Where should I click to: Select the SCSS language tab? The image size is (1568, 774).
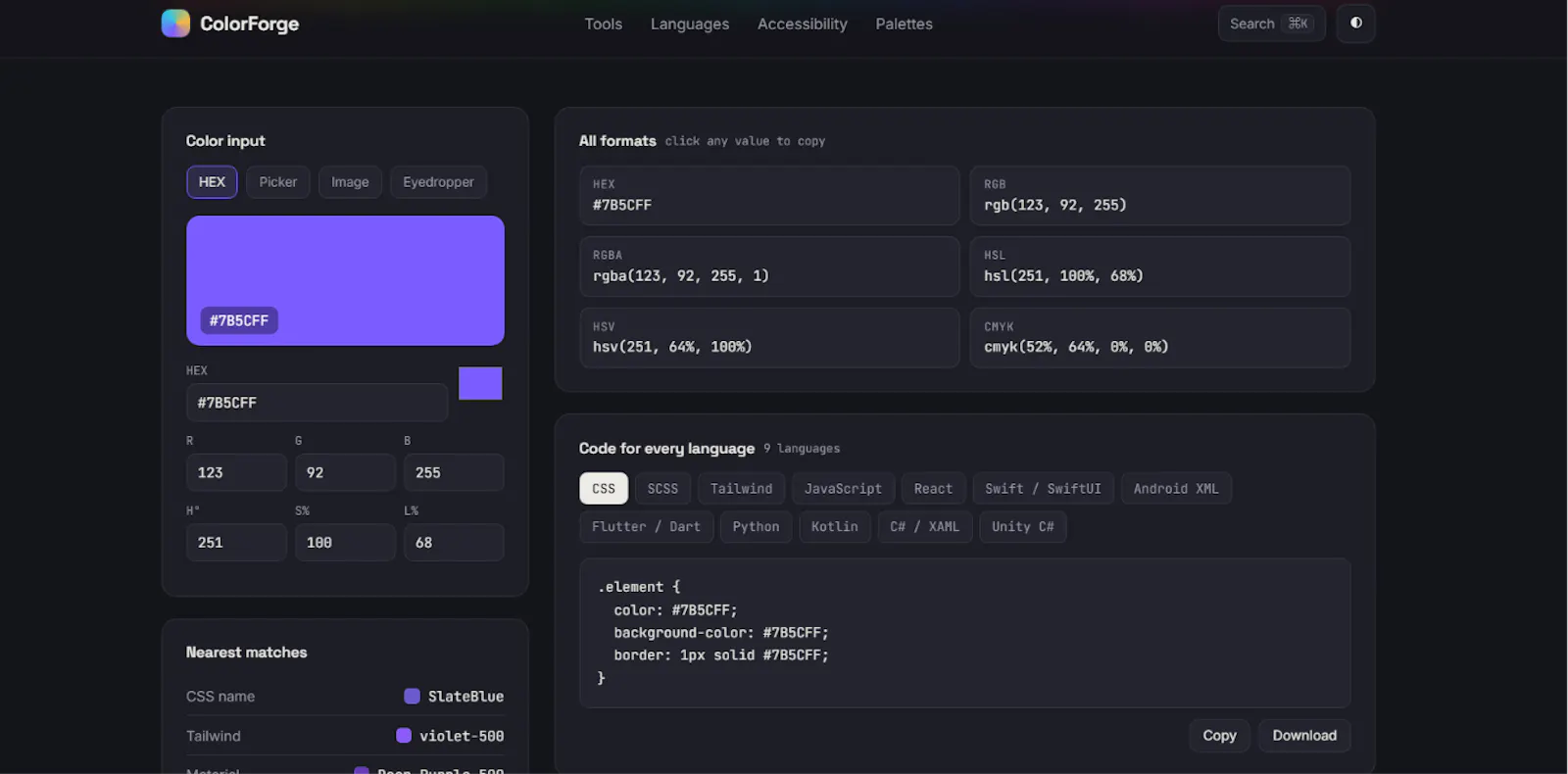click(x=662, y=489)
